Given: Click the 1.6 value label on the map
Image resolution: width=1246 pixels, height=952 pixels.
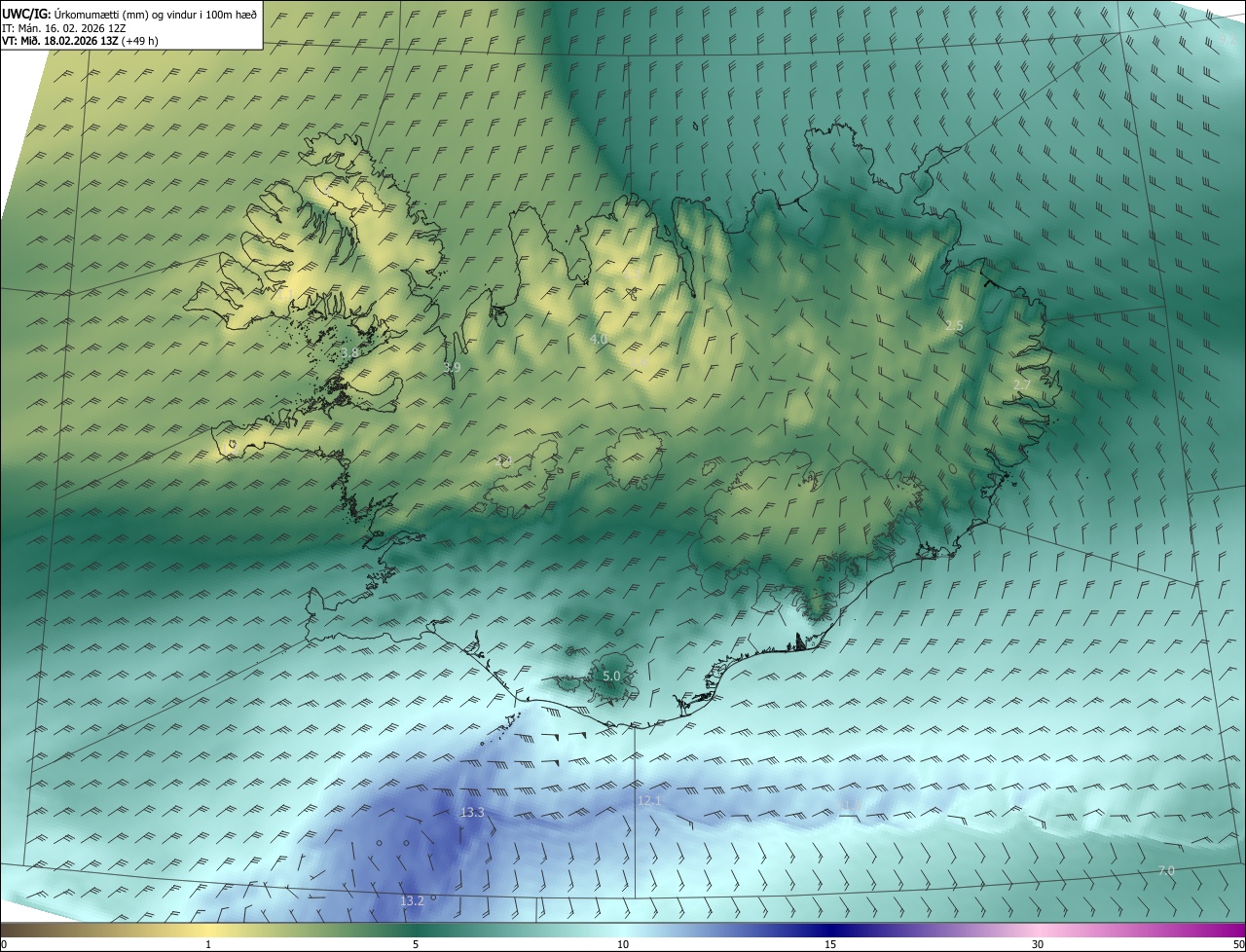Looking at the screenshot, I should coord(641,362).
